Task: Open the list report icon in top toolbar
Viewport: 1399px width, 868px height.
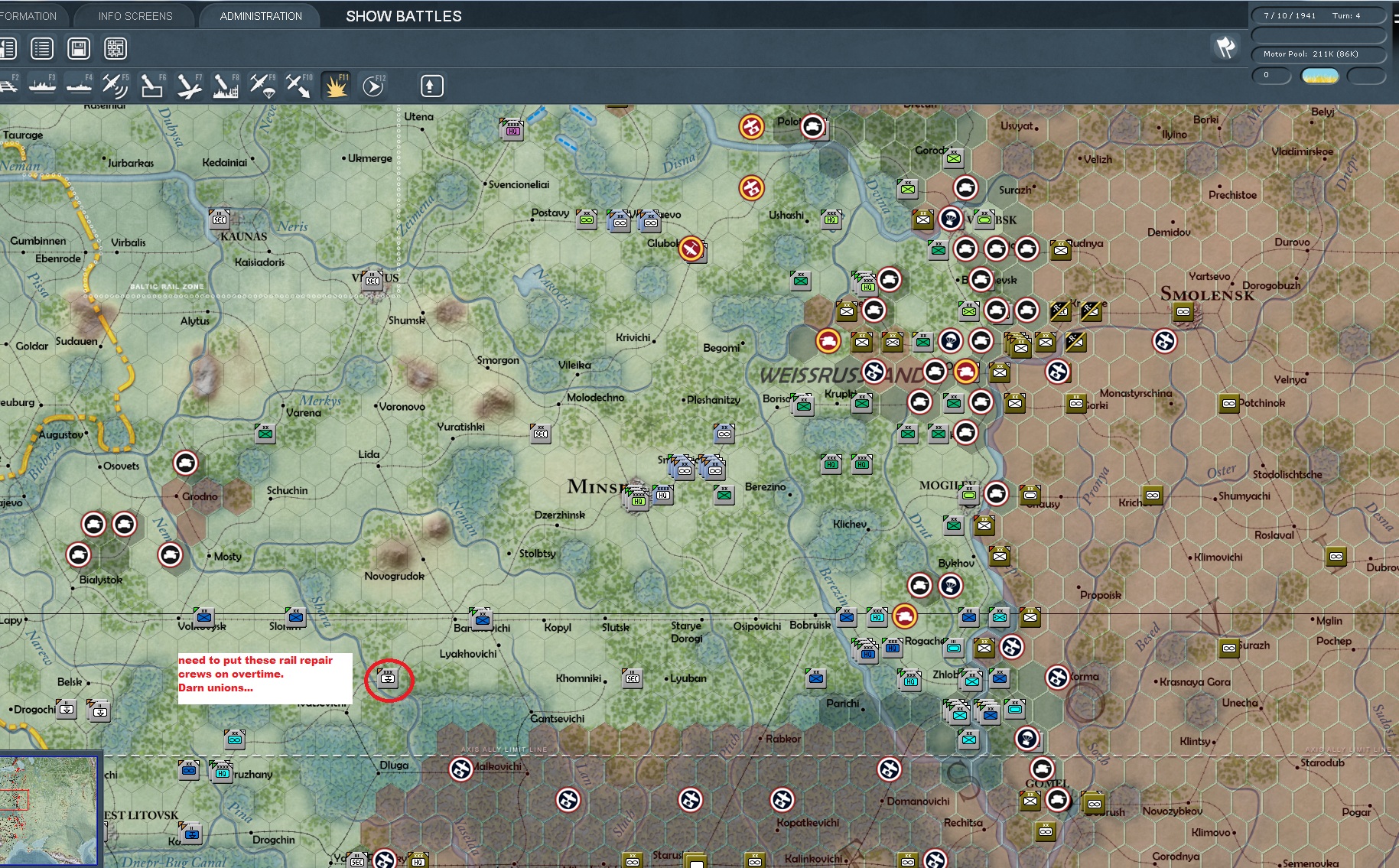Action: click(42, 49)
